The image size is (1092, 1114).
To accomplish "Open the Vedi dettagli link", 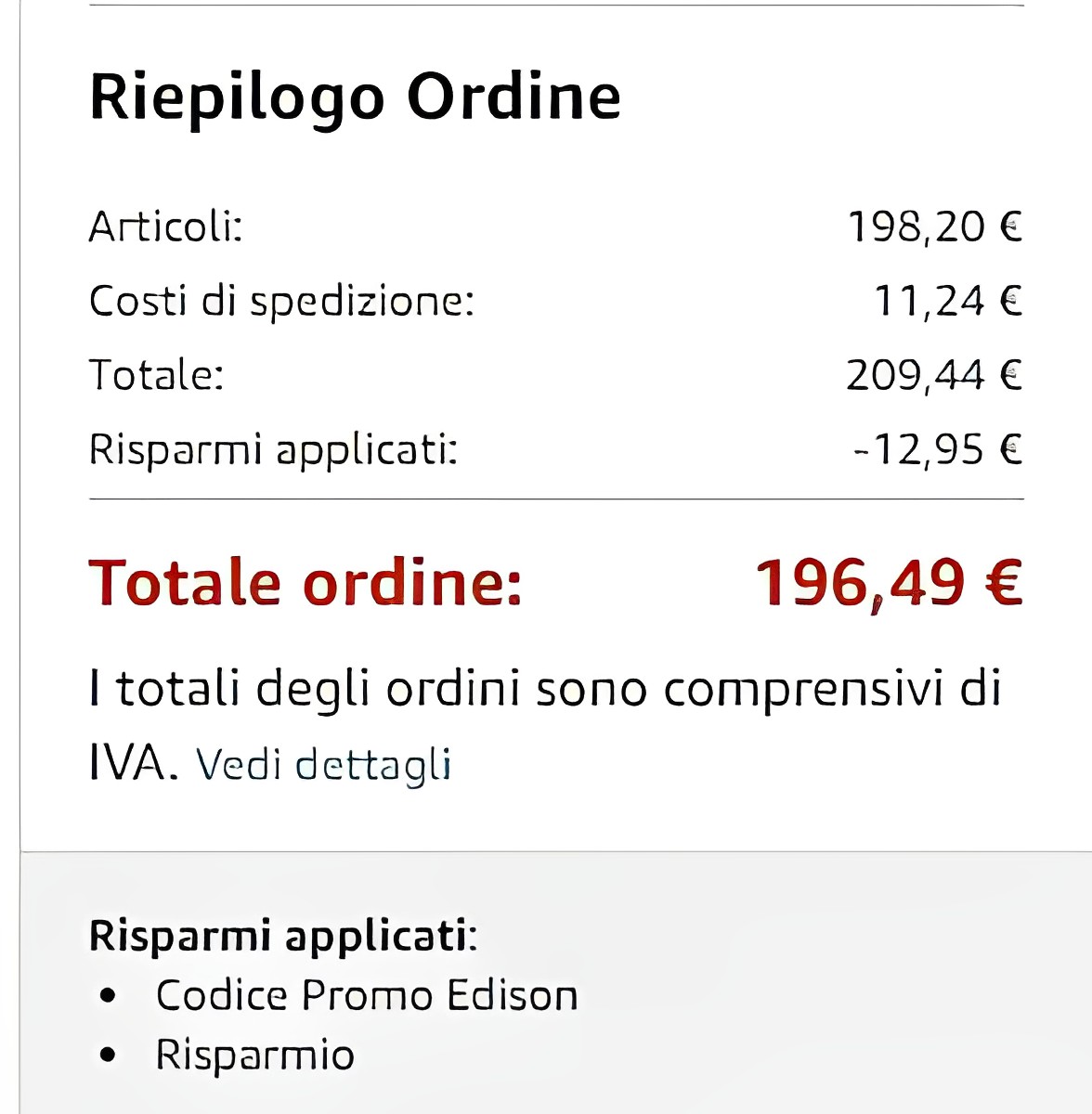I will tap(323, 765).
